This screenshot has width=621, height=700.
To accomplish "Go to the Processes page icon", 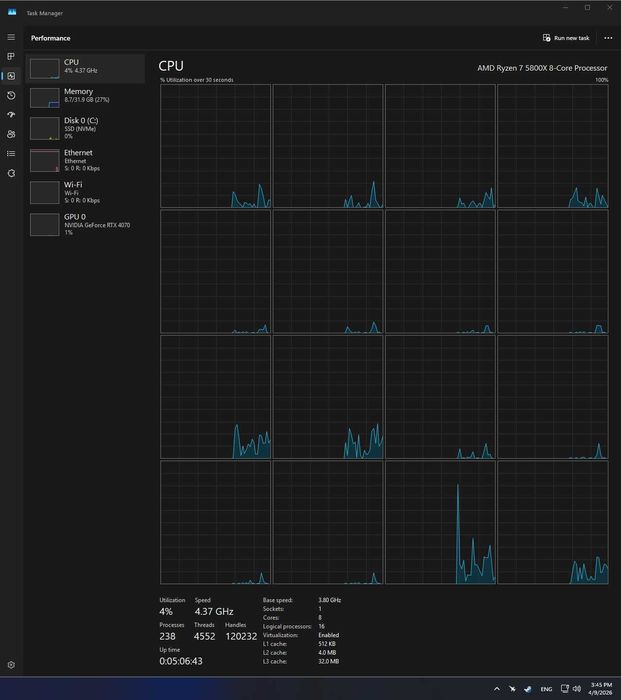I will pyautogui.click(x=11, y=56).
